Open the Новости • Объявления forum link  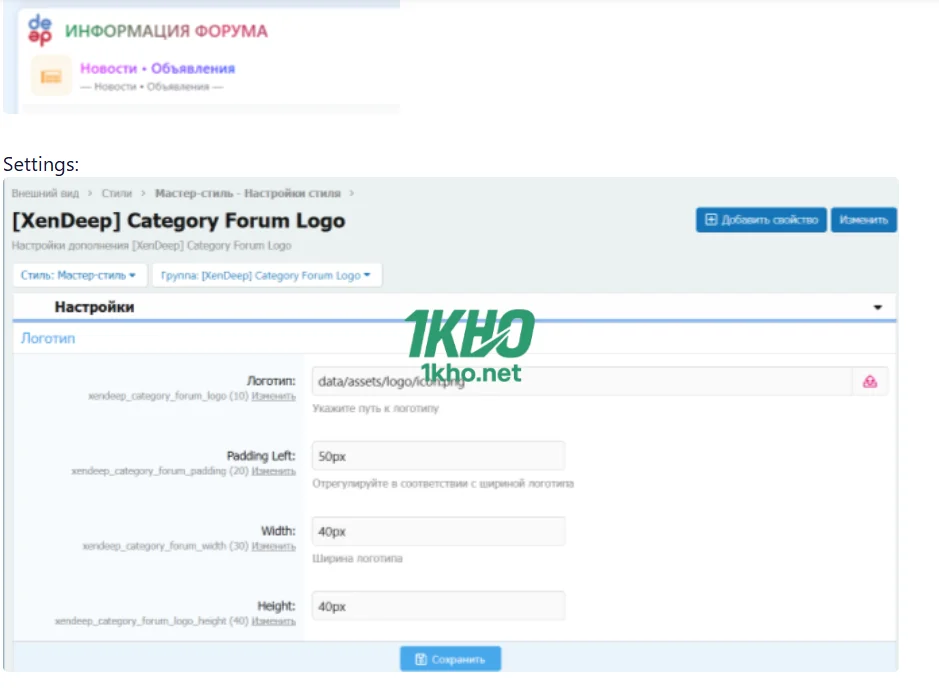(157, 68)
